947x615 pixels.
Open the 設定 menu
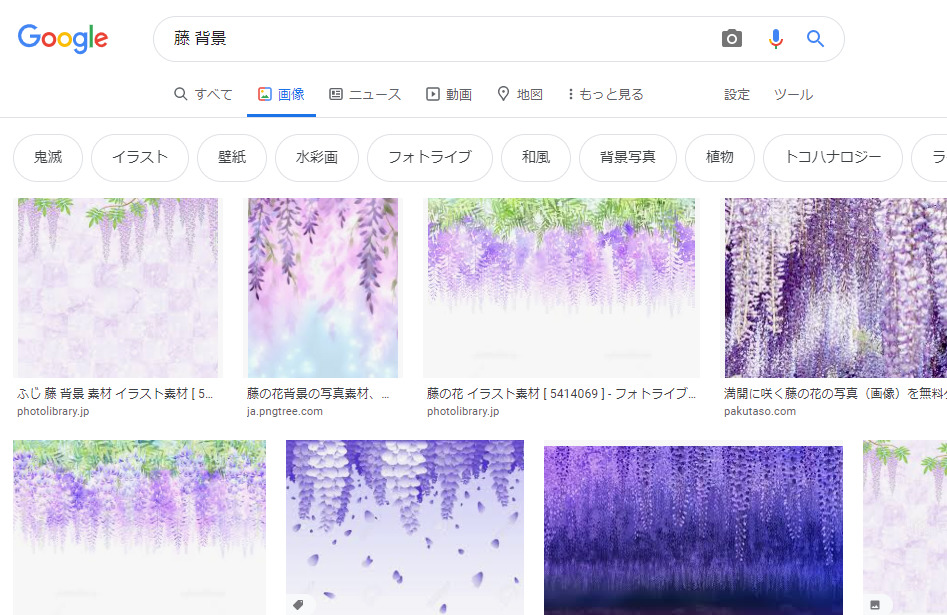[x=737, y=94]
